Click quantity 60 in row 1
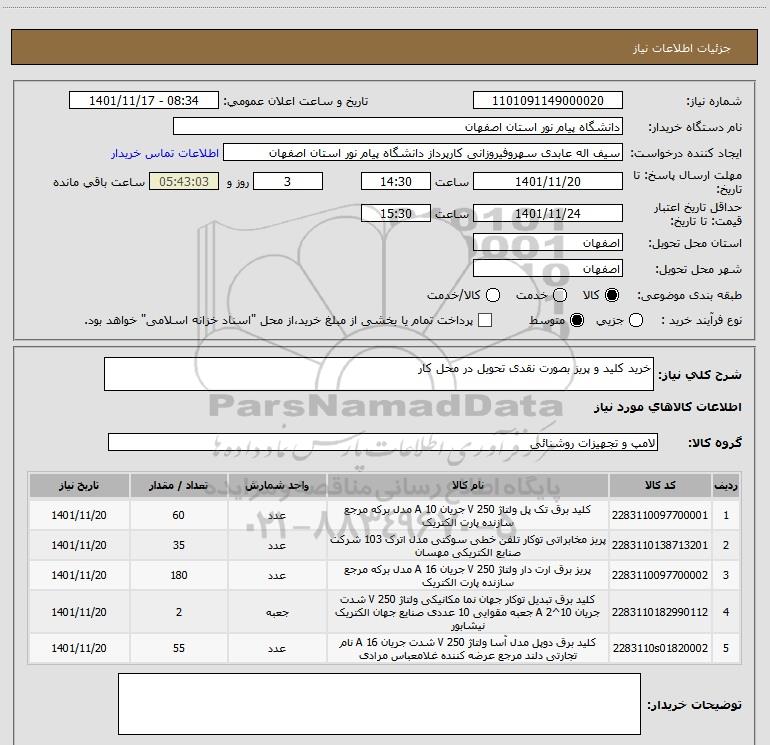 [x=179, y=515]
